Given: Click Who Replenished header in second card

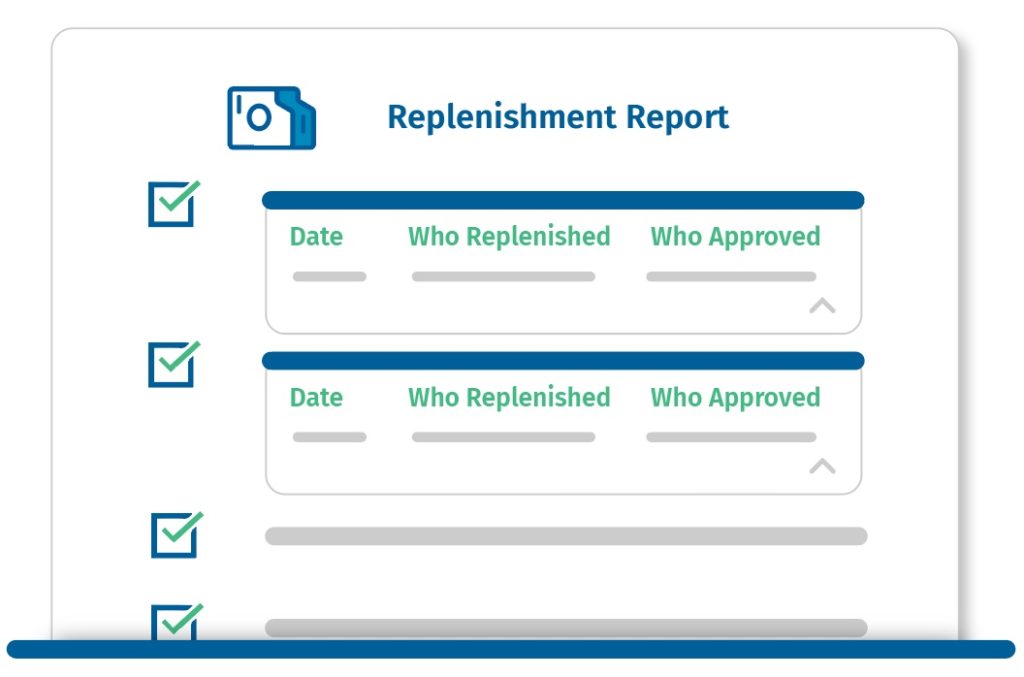Looking at the screenshot, I should coord(509,397).
